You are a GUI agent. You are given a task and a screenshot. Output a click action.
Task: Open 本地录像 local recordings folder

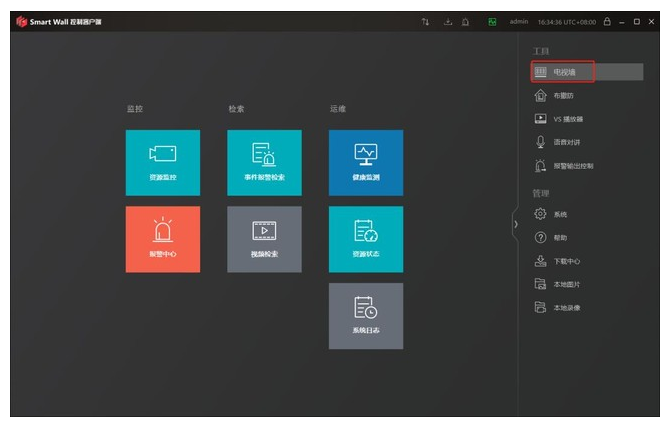(x=566, y=307)
